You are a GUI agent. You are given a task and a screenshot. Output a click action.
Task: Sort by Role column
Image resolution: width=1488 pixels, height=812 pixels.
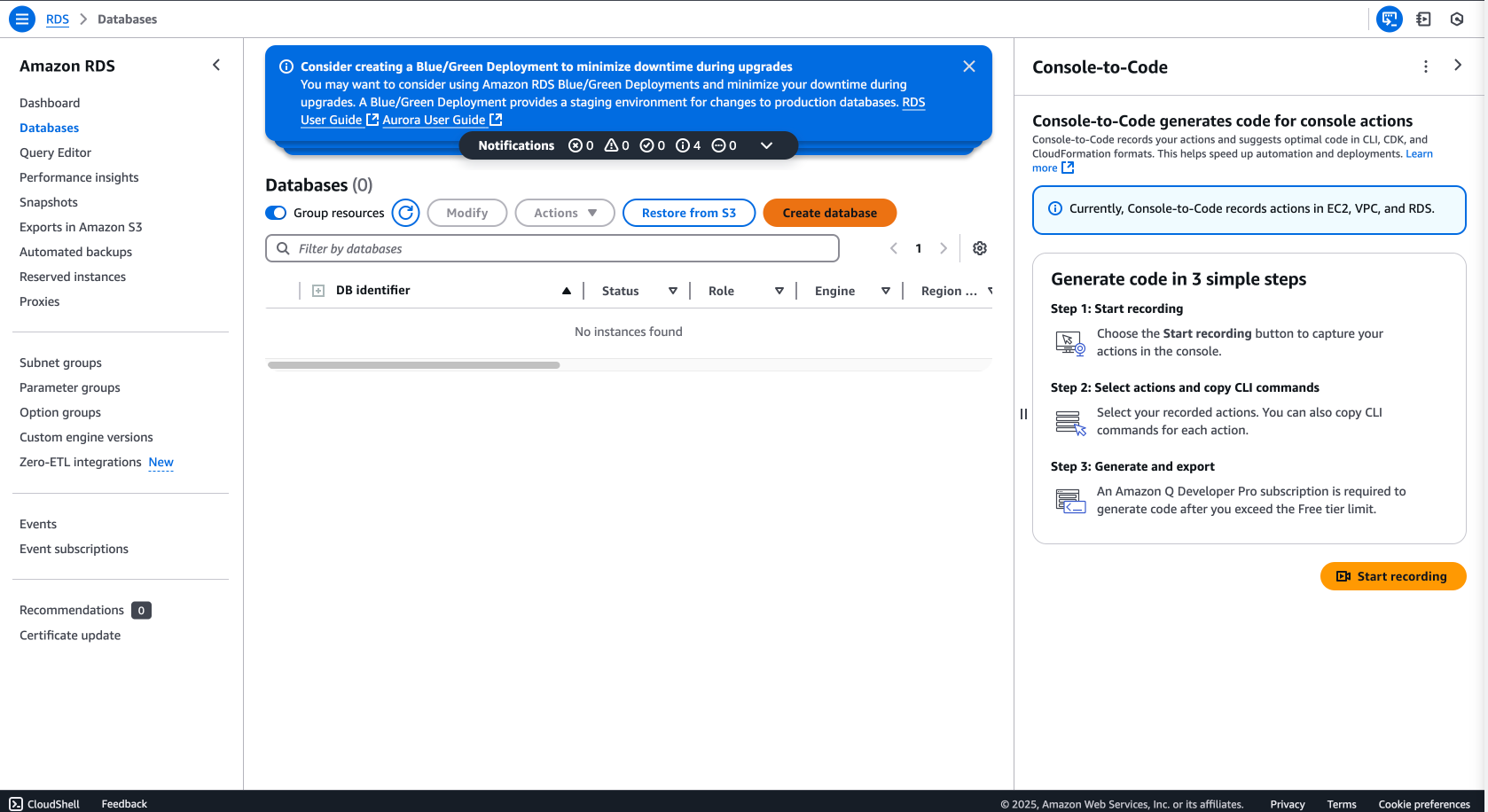(779, 291)
